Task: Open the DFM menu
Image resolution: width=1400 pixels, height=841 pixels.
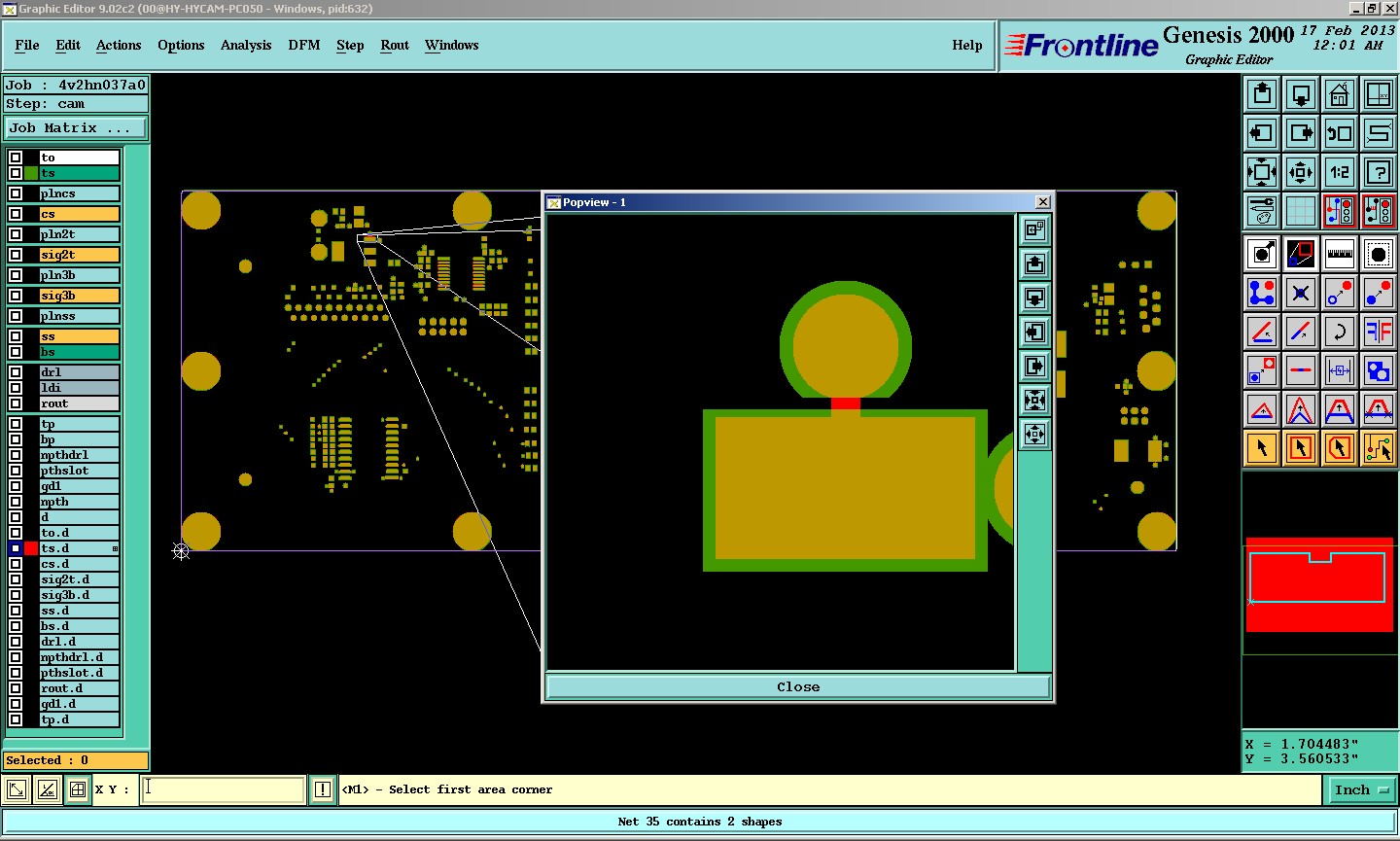Action: click(304, 45)
